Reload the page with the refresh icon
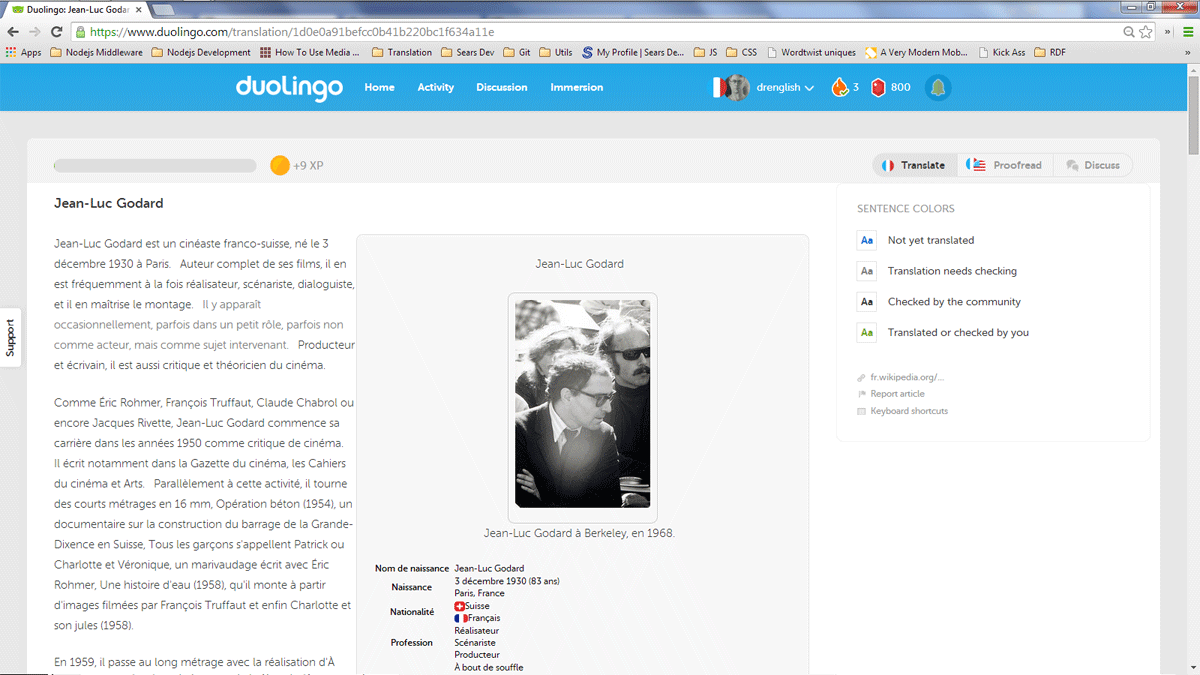This screenshot has height=675, width=1200. pyautogui.click(x=57, y=31)
